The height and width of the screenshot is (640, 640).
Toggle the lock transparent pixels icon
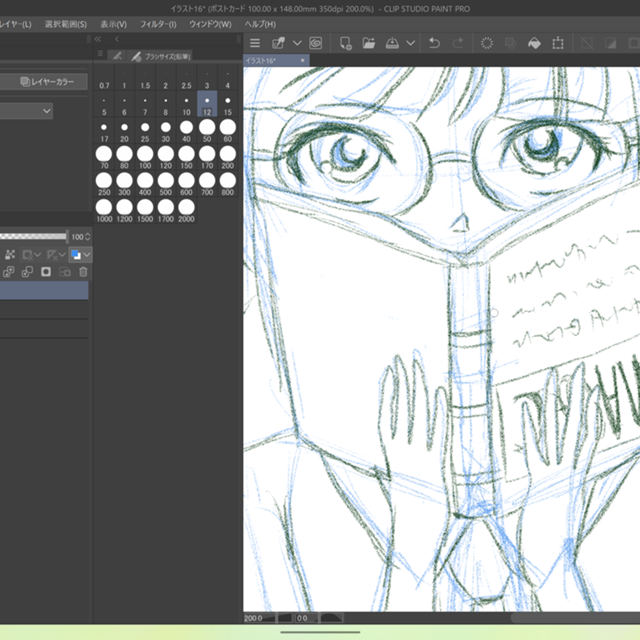[9, 255]
